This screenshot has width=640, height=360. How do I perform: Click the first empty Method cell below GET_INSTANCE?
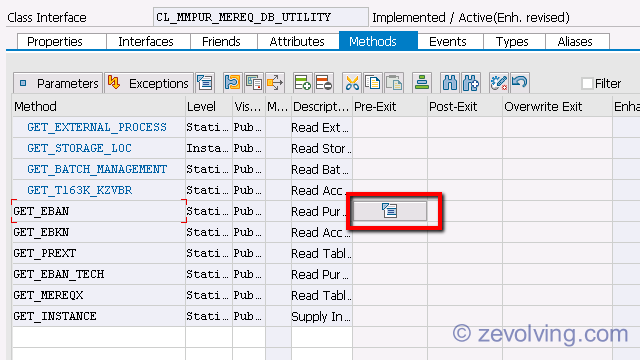point(99,337)
